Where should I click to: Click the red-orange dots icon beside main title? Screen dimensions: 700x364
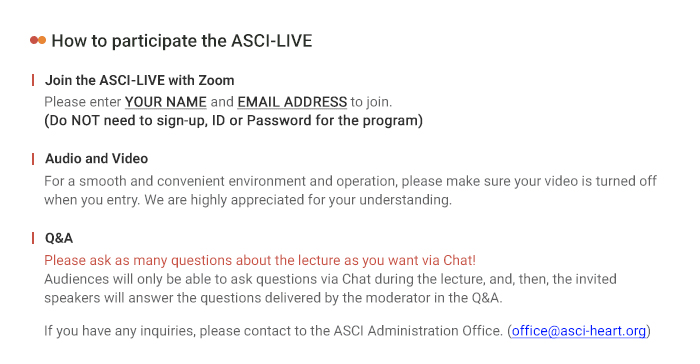[38, 40]
